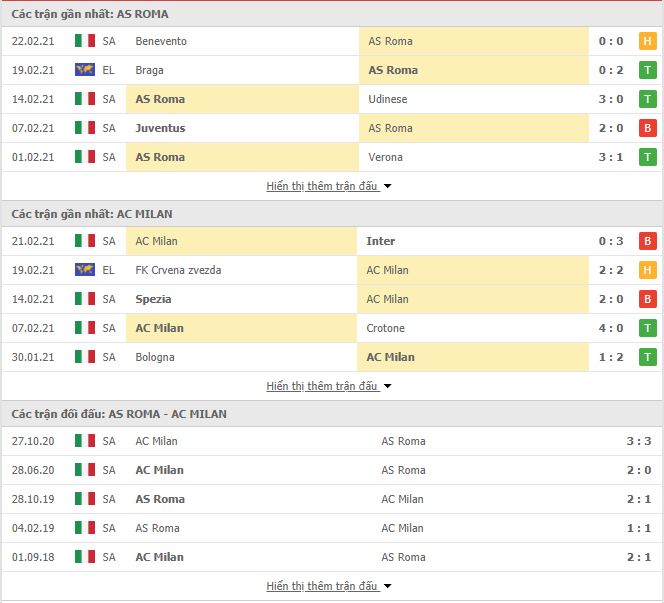Click the Spezia team name

[x=153, y=299]
